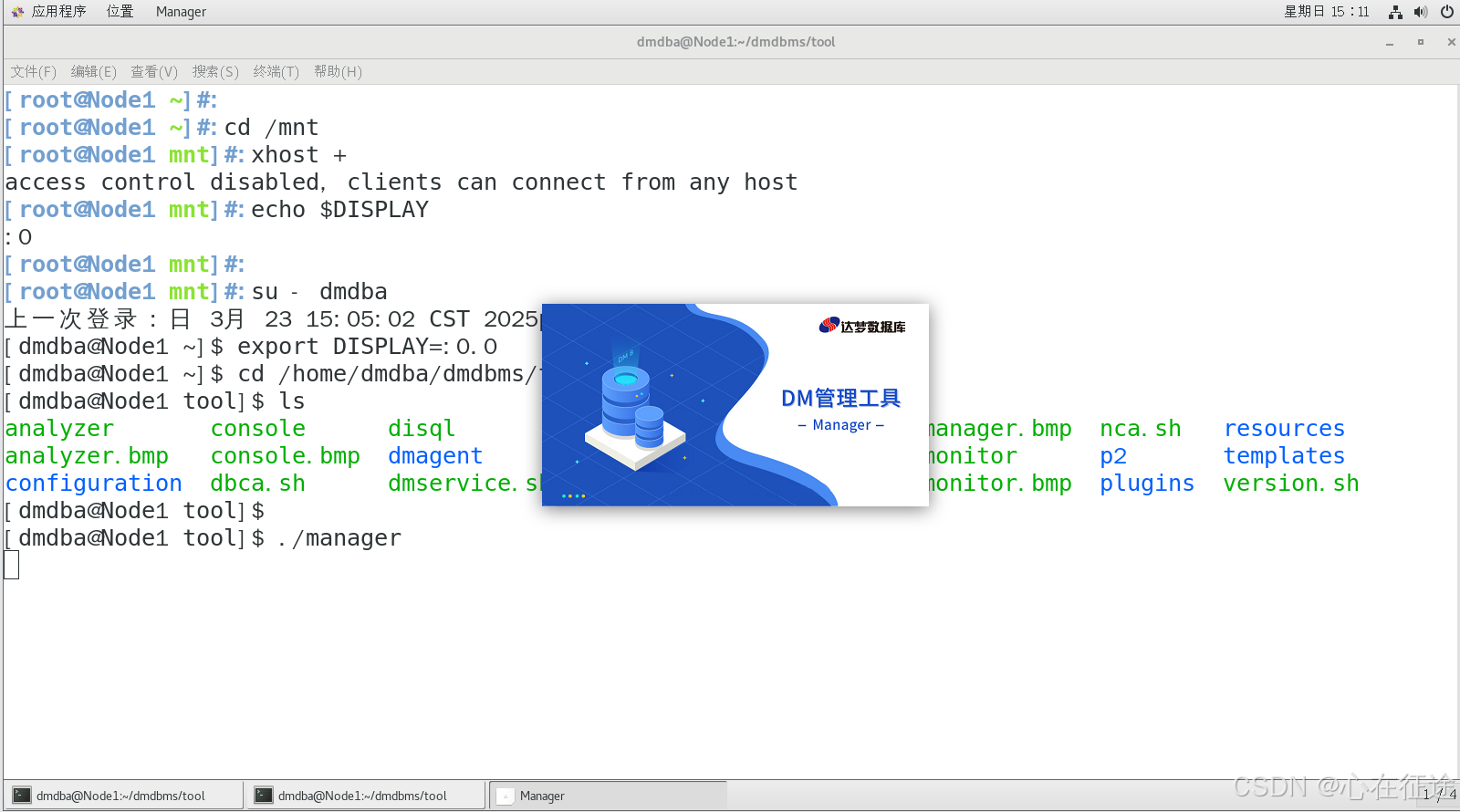Image resolution: width=1460 pixels, height=812 pixels.
Task: Click the Manager taskbar window icon
Action: point(505,796)
